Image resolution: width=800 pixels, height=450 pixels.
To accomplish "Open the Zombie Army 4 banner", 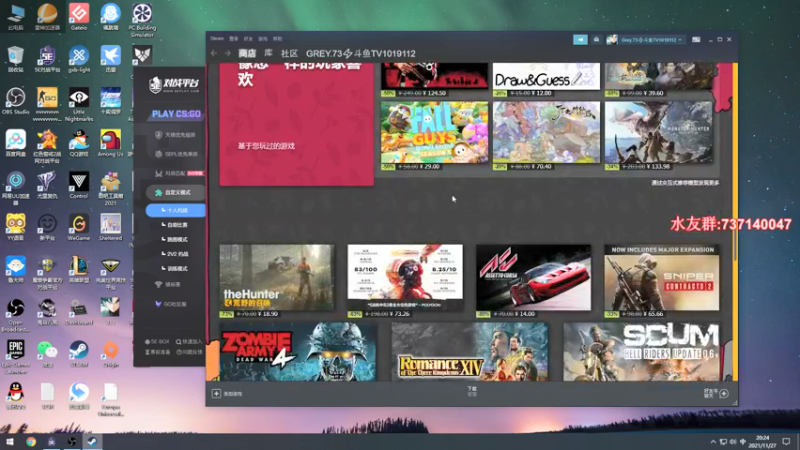I will [298, 352].
